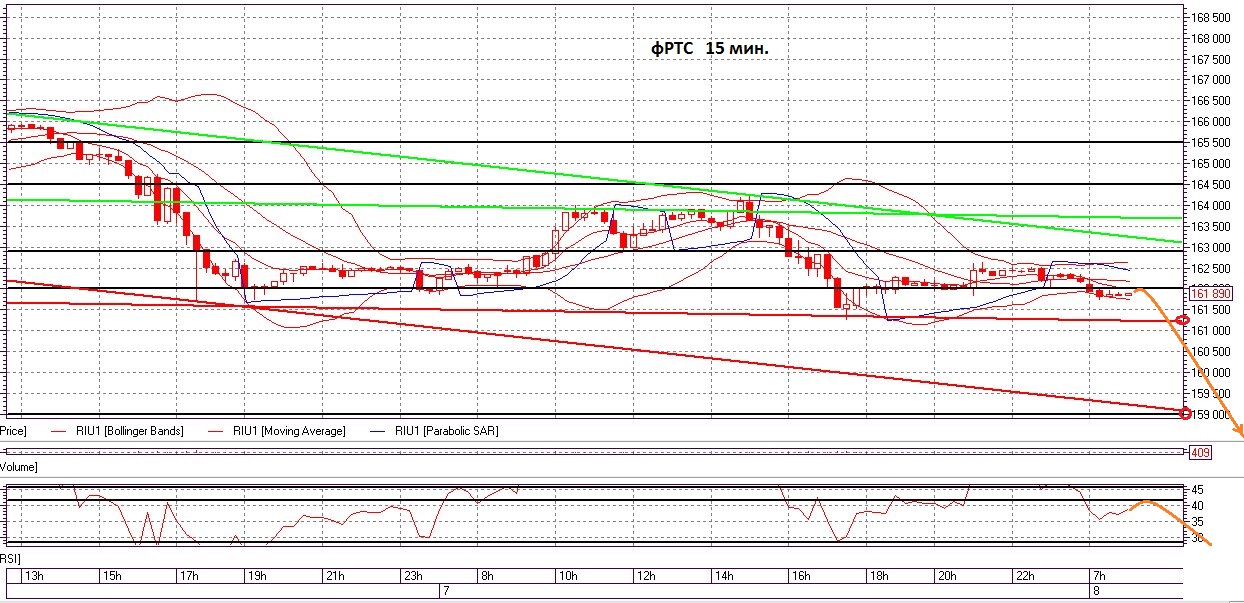This screenshot has height=603, width=1244.
Task: Click the RSI scale value 35
Action: [x=1199, y=521]
